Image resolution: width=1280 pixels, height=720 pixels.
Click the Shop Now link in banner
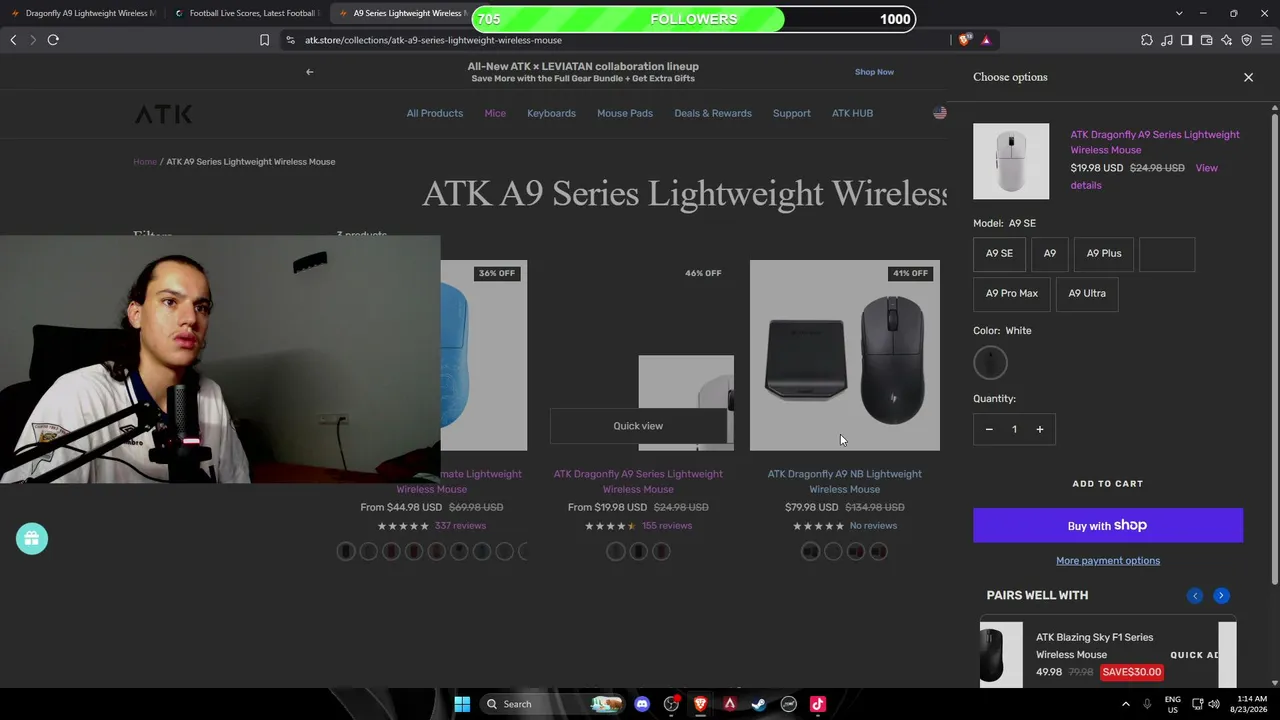tap(874, 72)
